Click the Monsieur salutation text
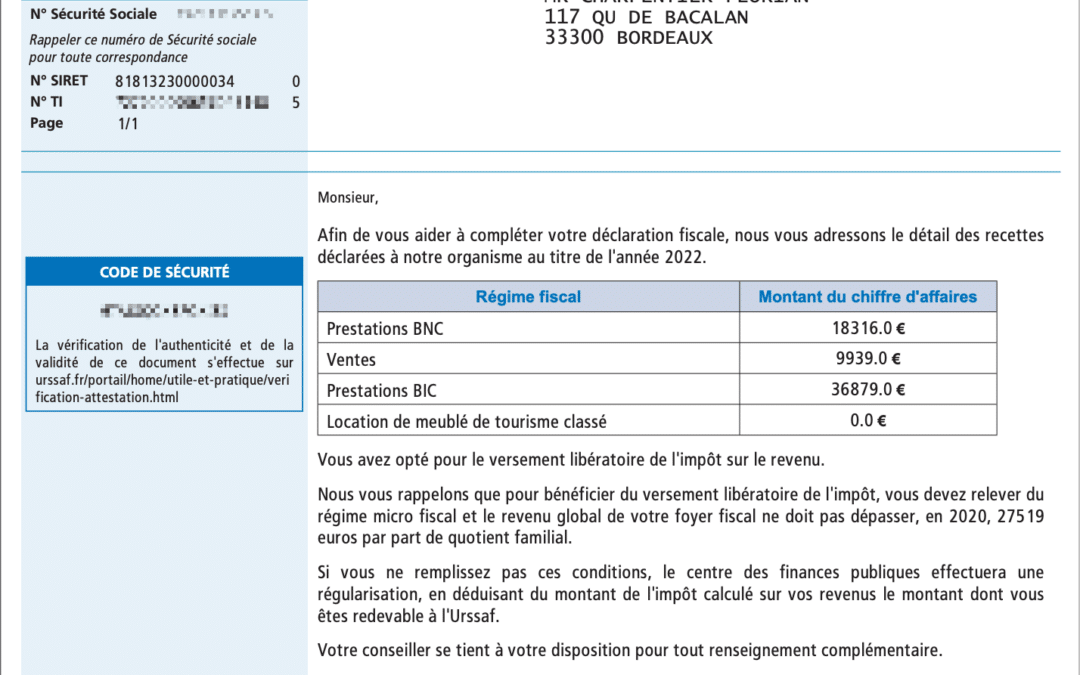Screen dimensions: 1080x675 click(x=348, y=198)
